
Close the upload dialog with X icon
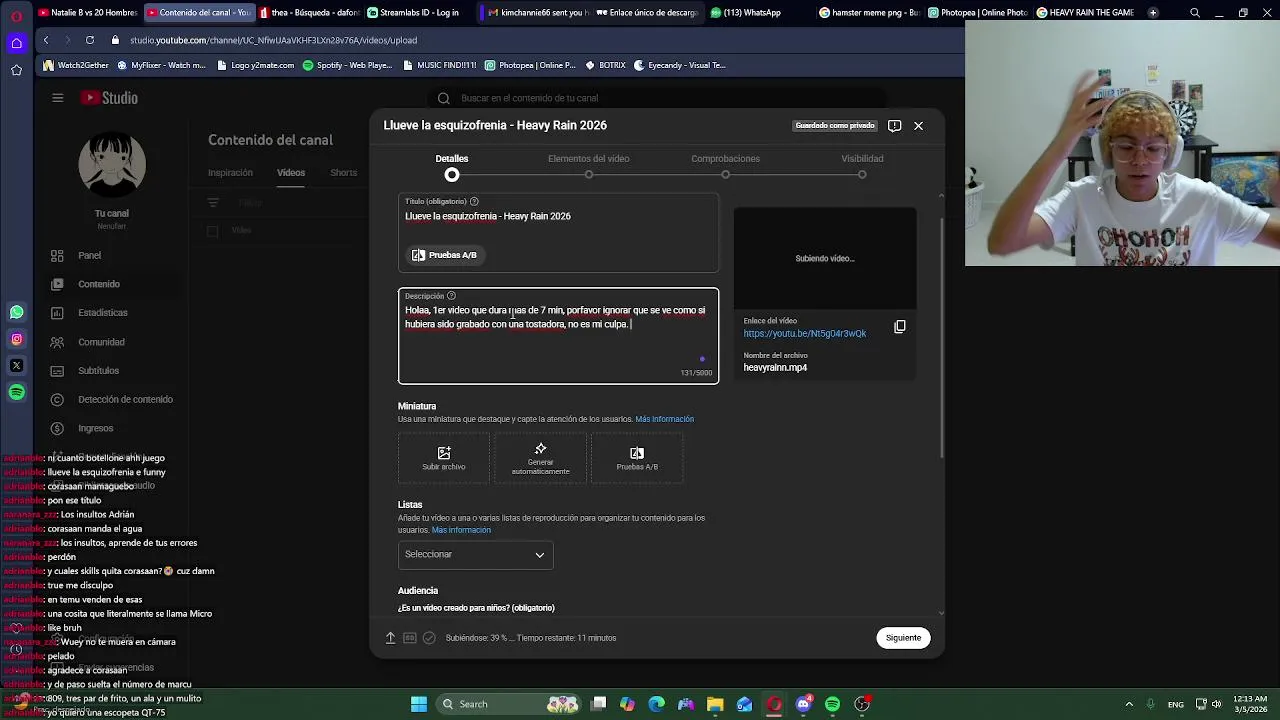(918, 126)
